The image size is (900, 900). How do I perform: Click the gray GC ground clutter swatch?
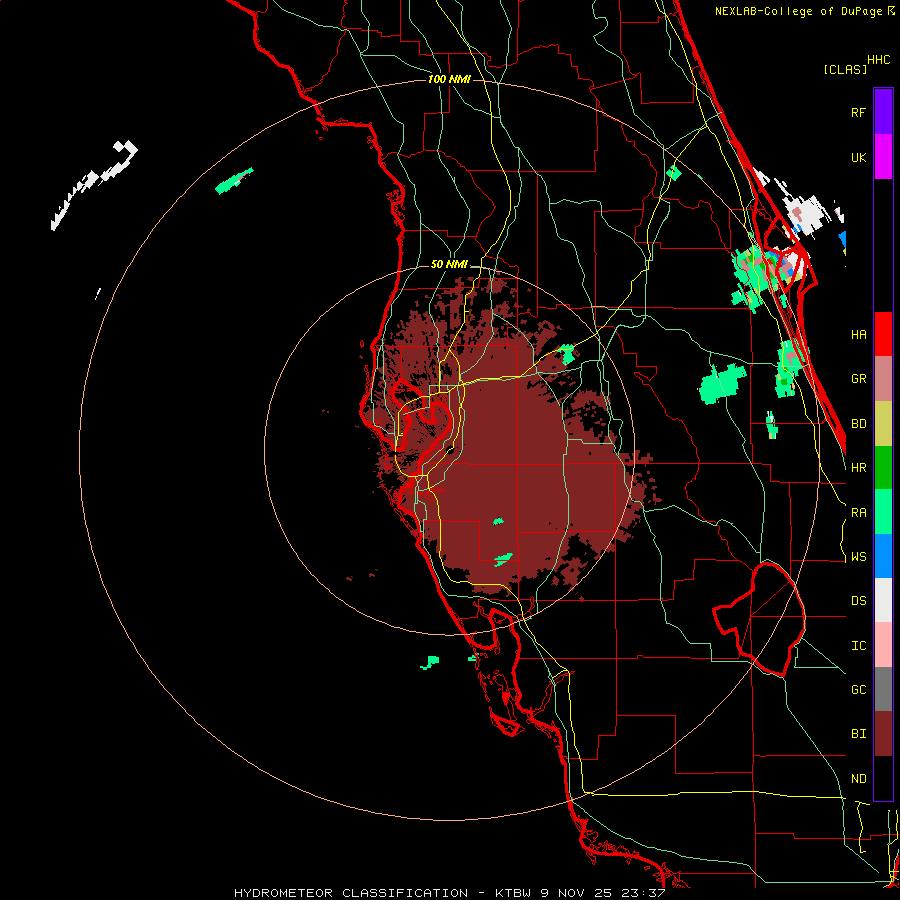883,689
